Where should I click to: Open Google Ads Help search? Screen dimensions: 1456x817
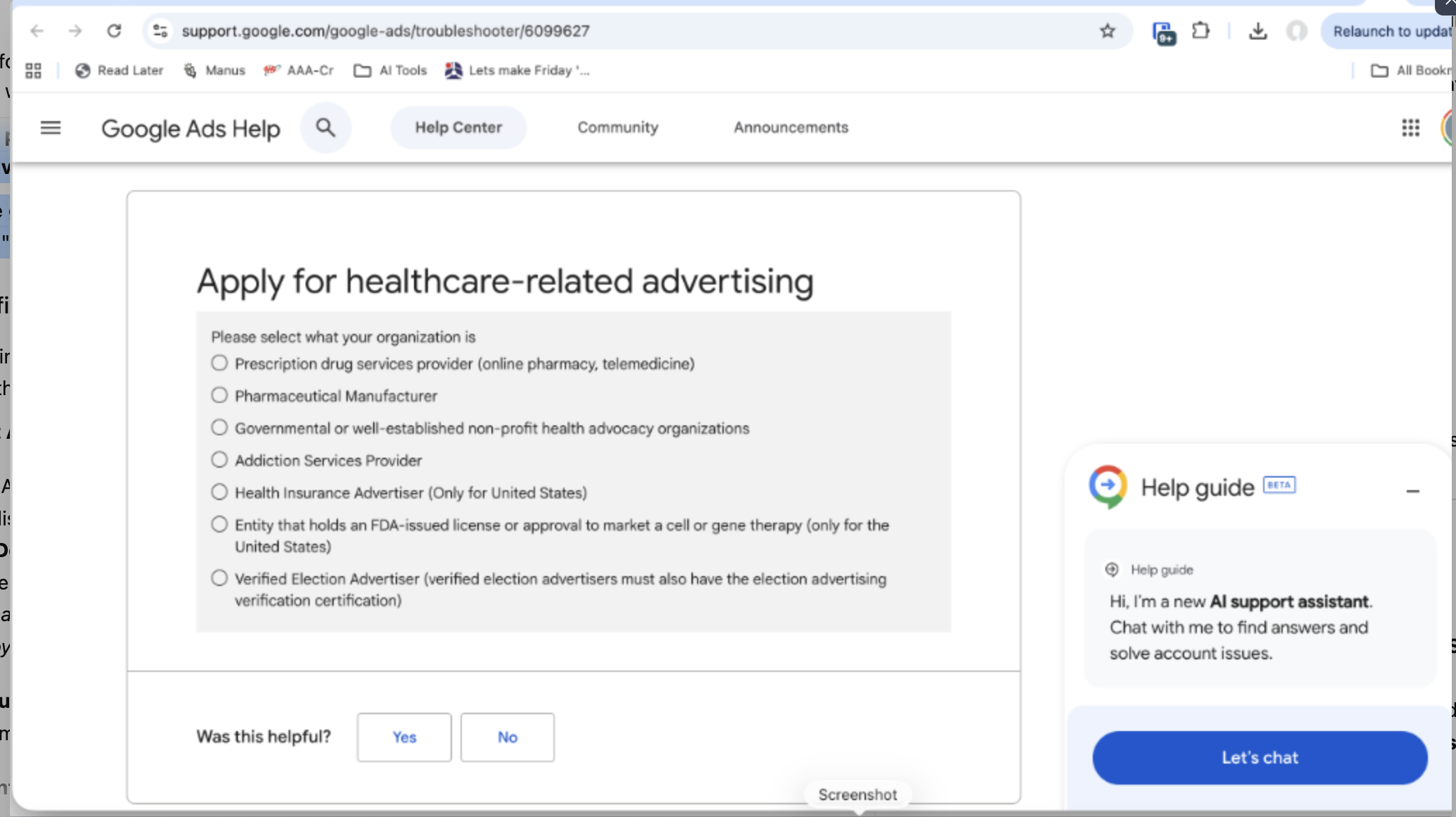[x=325, y=127]
